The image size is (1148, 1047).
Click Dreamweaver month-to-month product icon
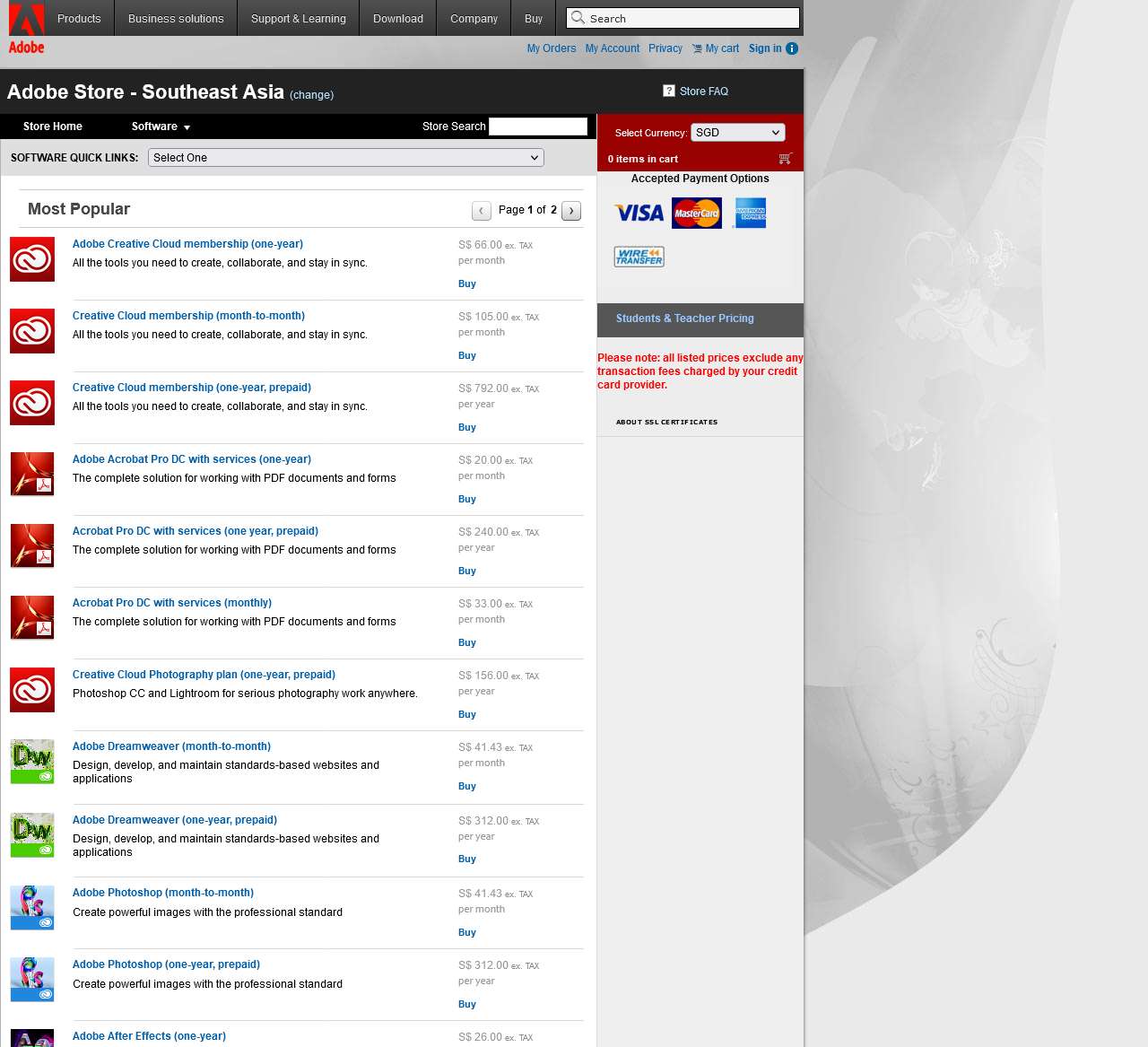32,761
